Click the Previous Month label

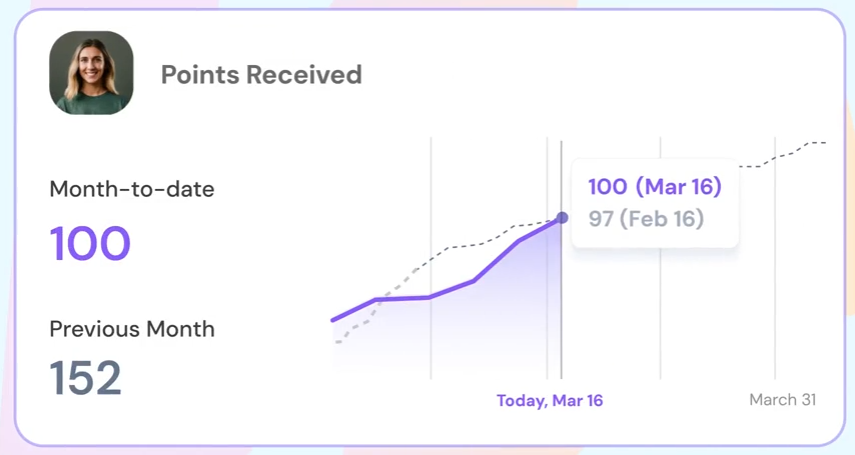pos(132,329)
